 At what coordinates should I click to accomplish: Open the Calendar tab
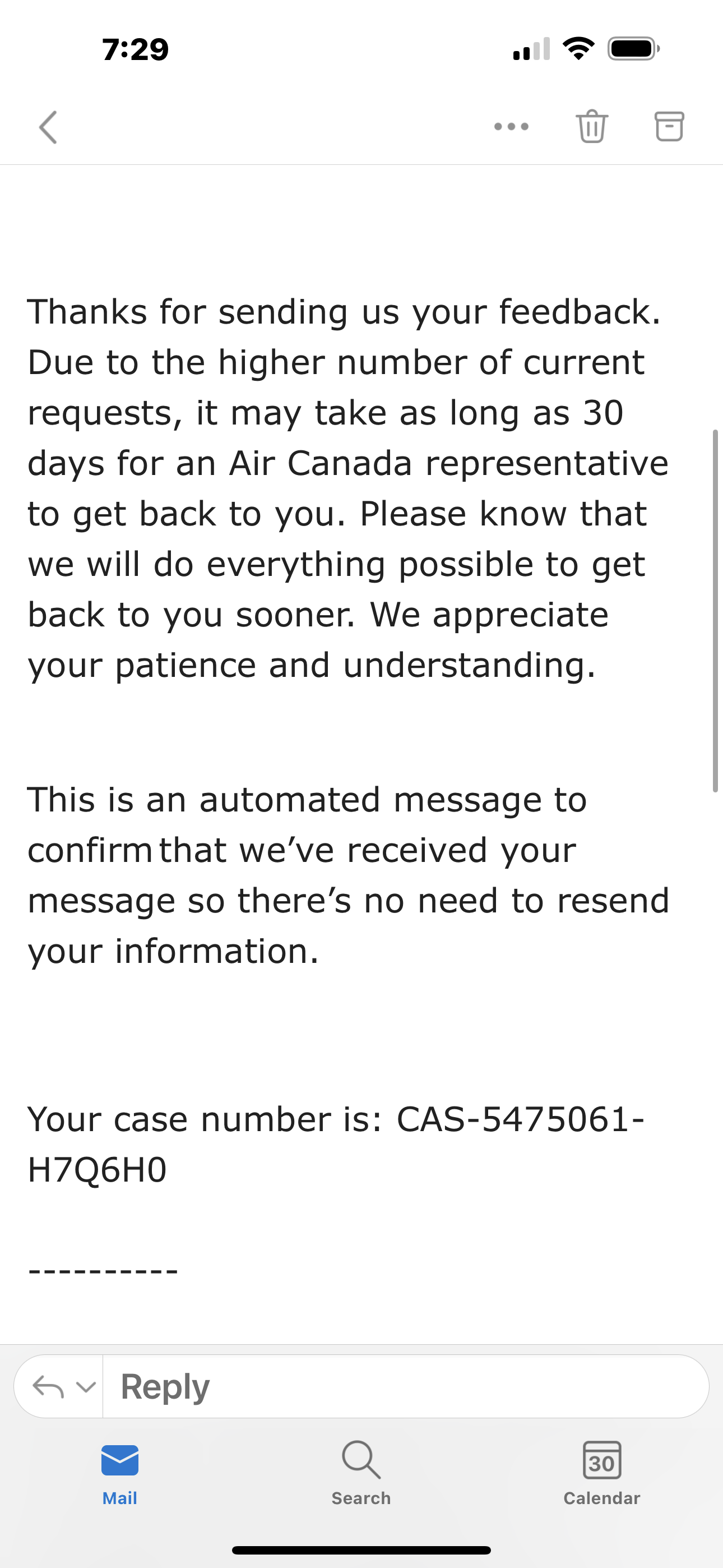click(602, 1473)
